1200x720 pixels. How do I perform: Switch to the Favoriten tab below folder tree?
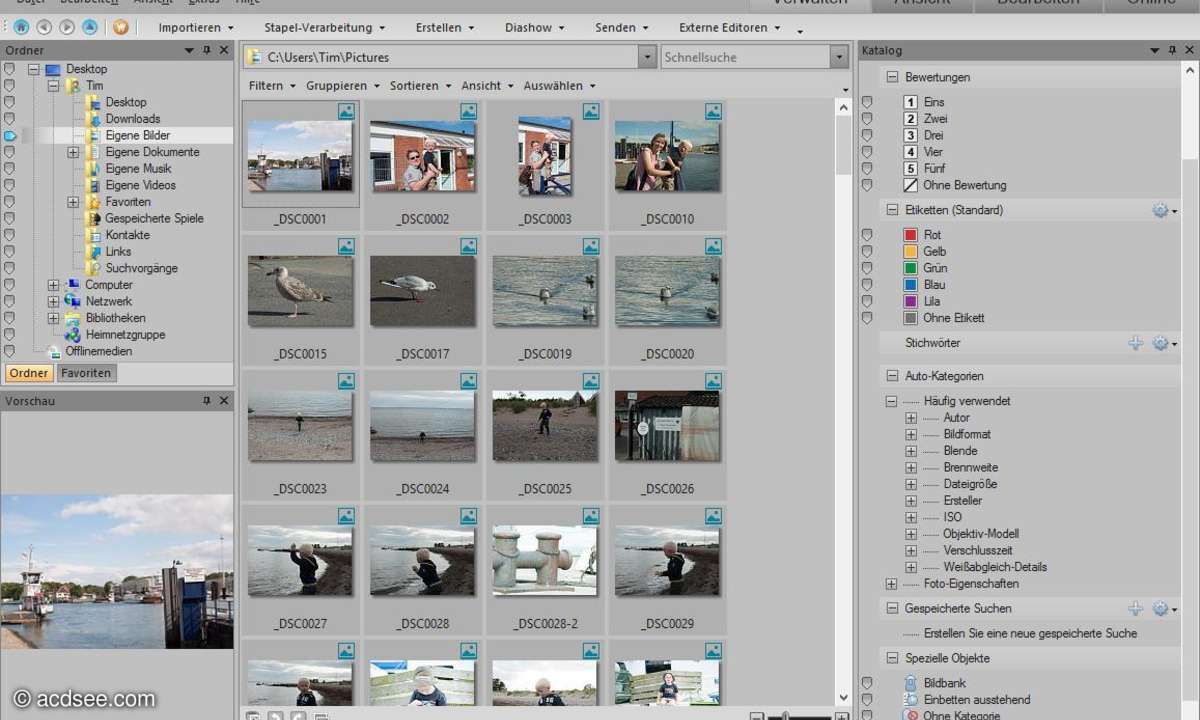[x=86, y=373]
